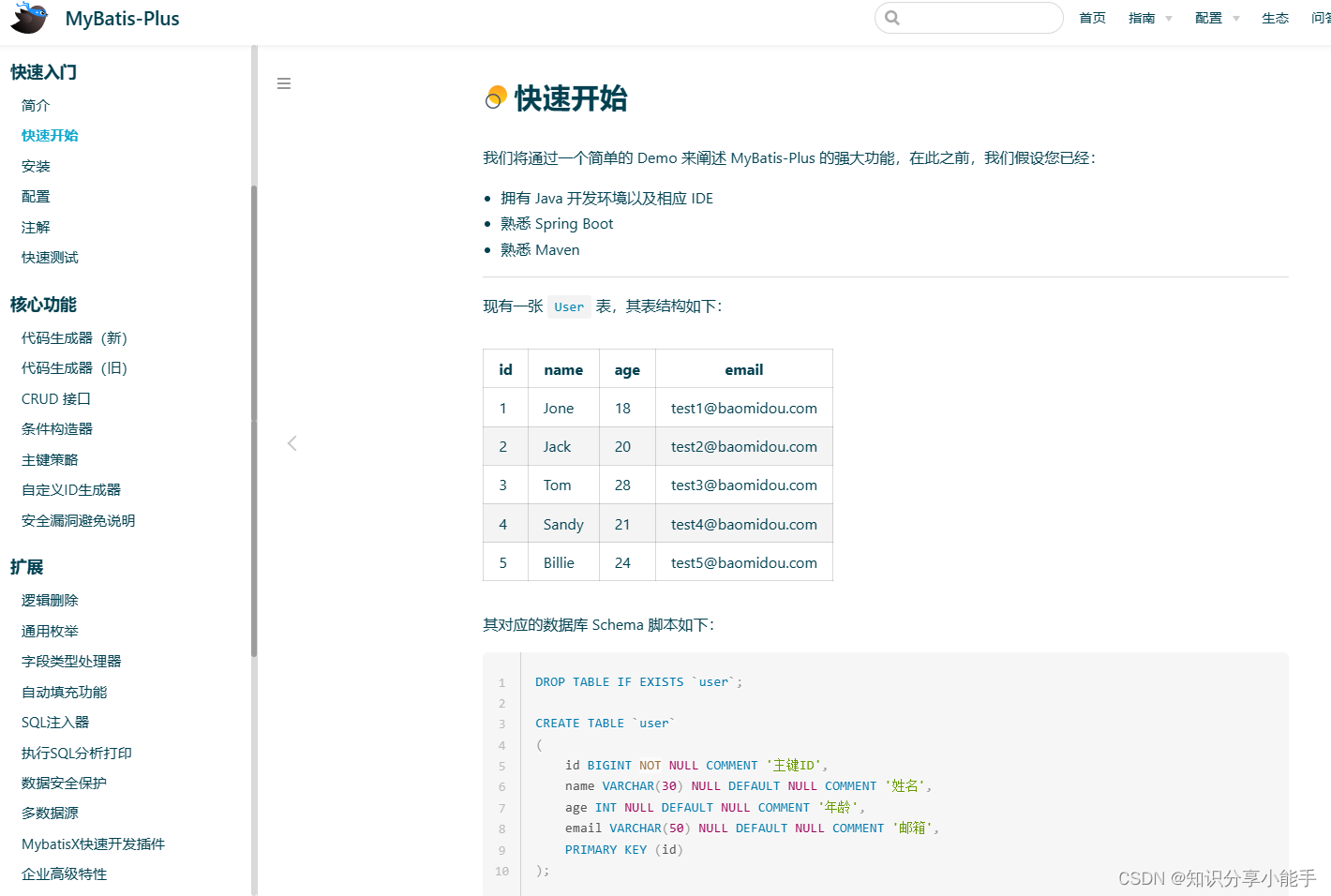Go to previous page using left chevron

tap(292, 443)
